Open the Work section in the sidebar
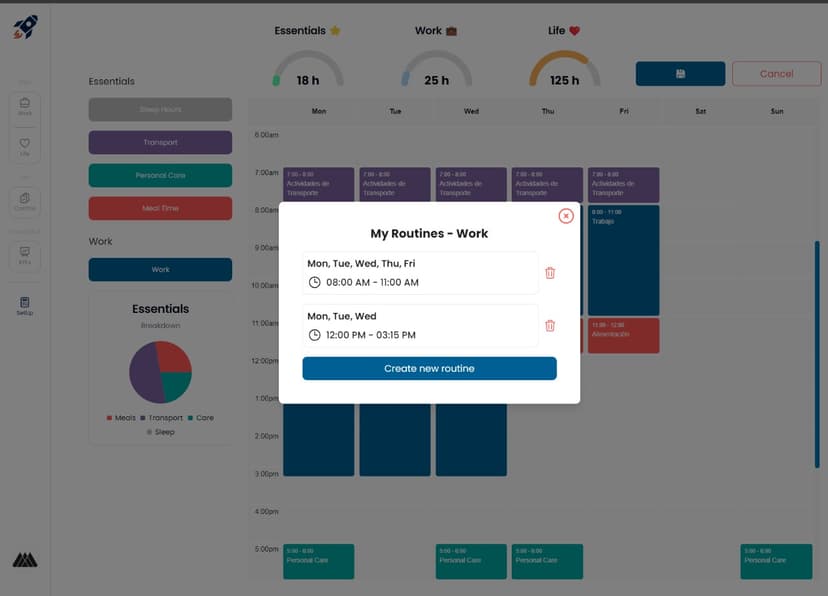Screen dimensions: 828x596 (x=25, y=106)
